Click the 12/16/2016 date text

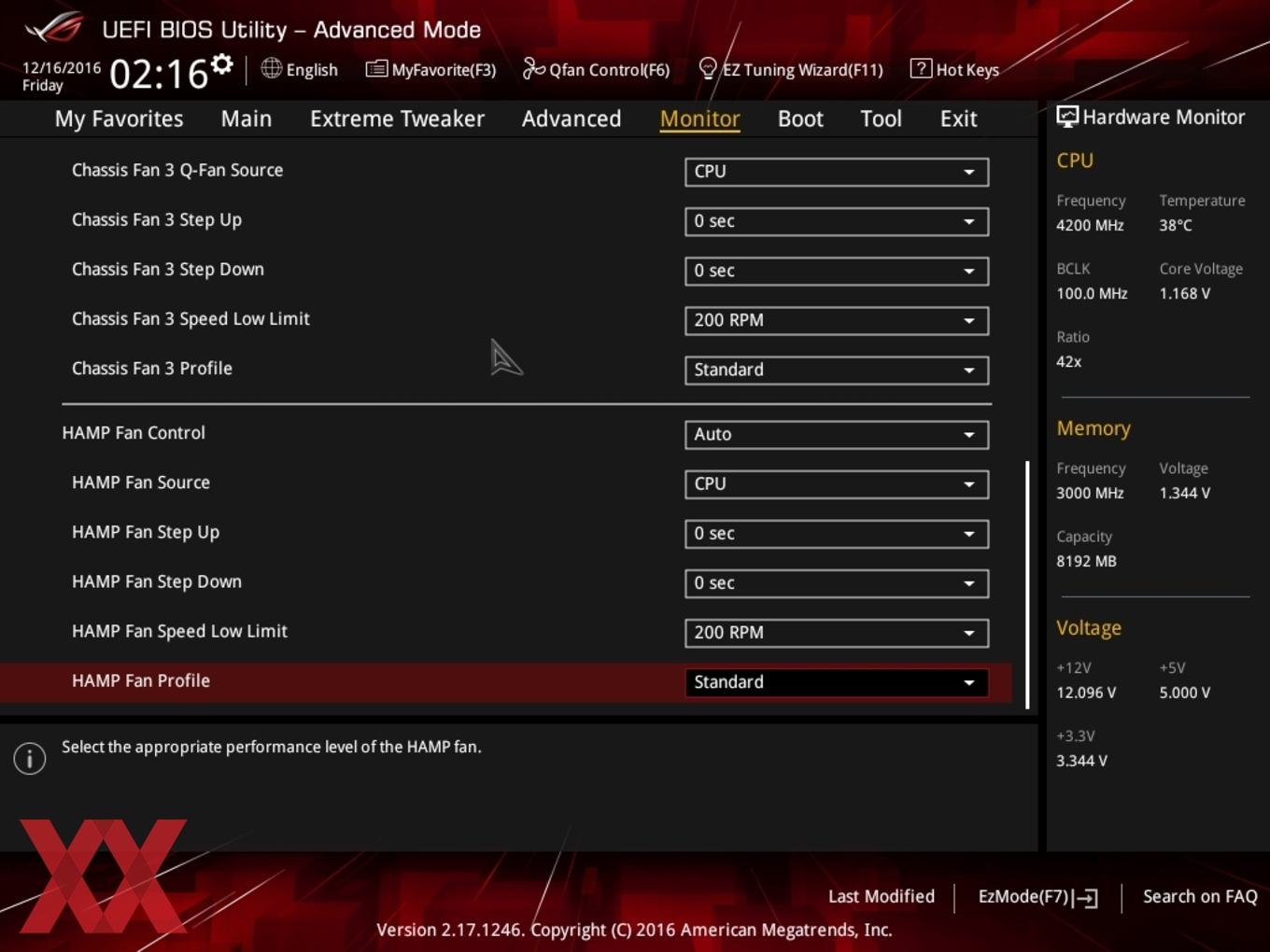[x=62, y=67]
